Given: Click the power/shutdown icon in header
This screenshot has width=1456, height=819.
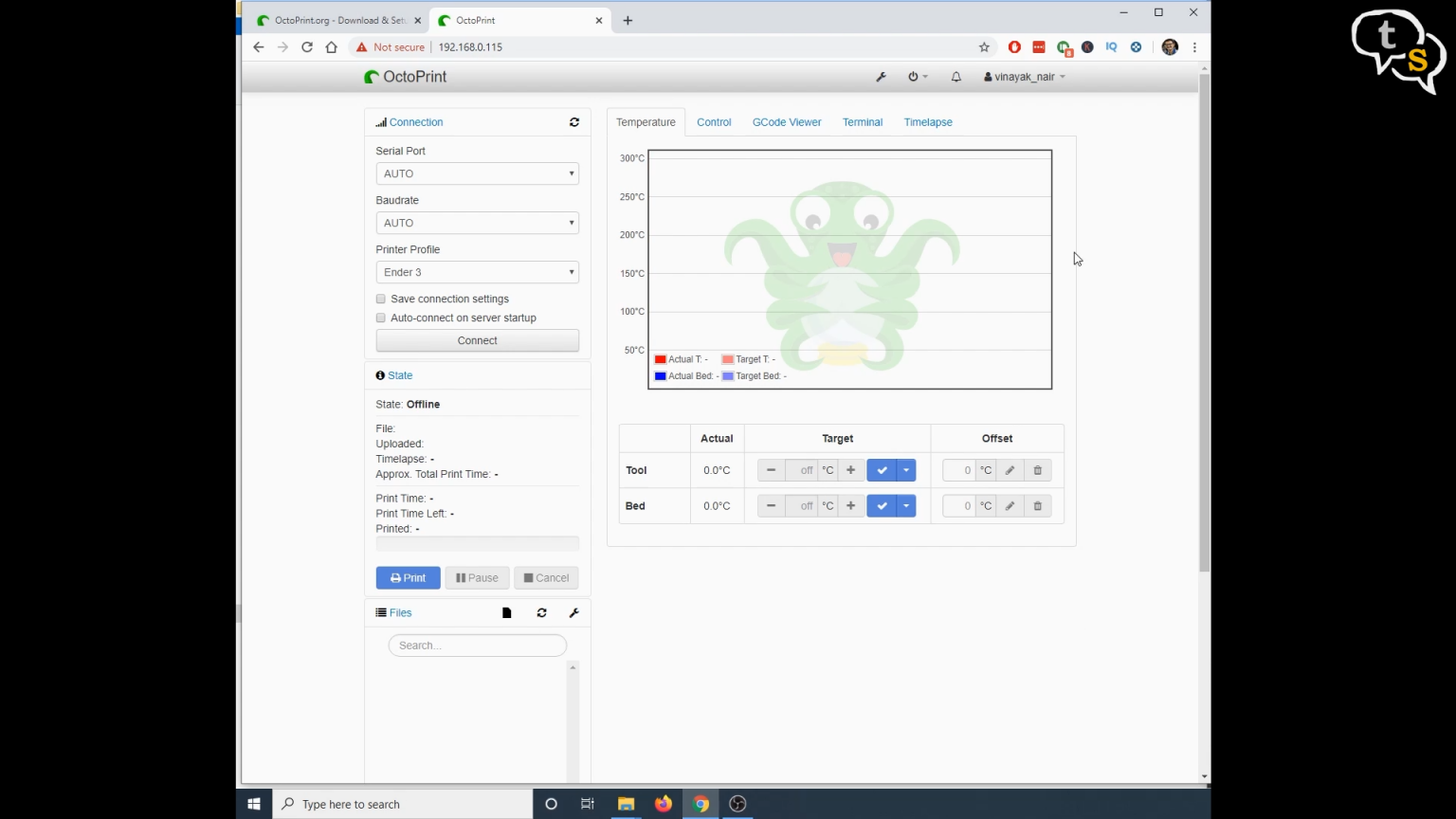Looking at the screenshot, I should tap(913, 77).
